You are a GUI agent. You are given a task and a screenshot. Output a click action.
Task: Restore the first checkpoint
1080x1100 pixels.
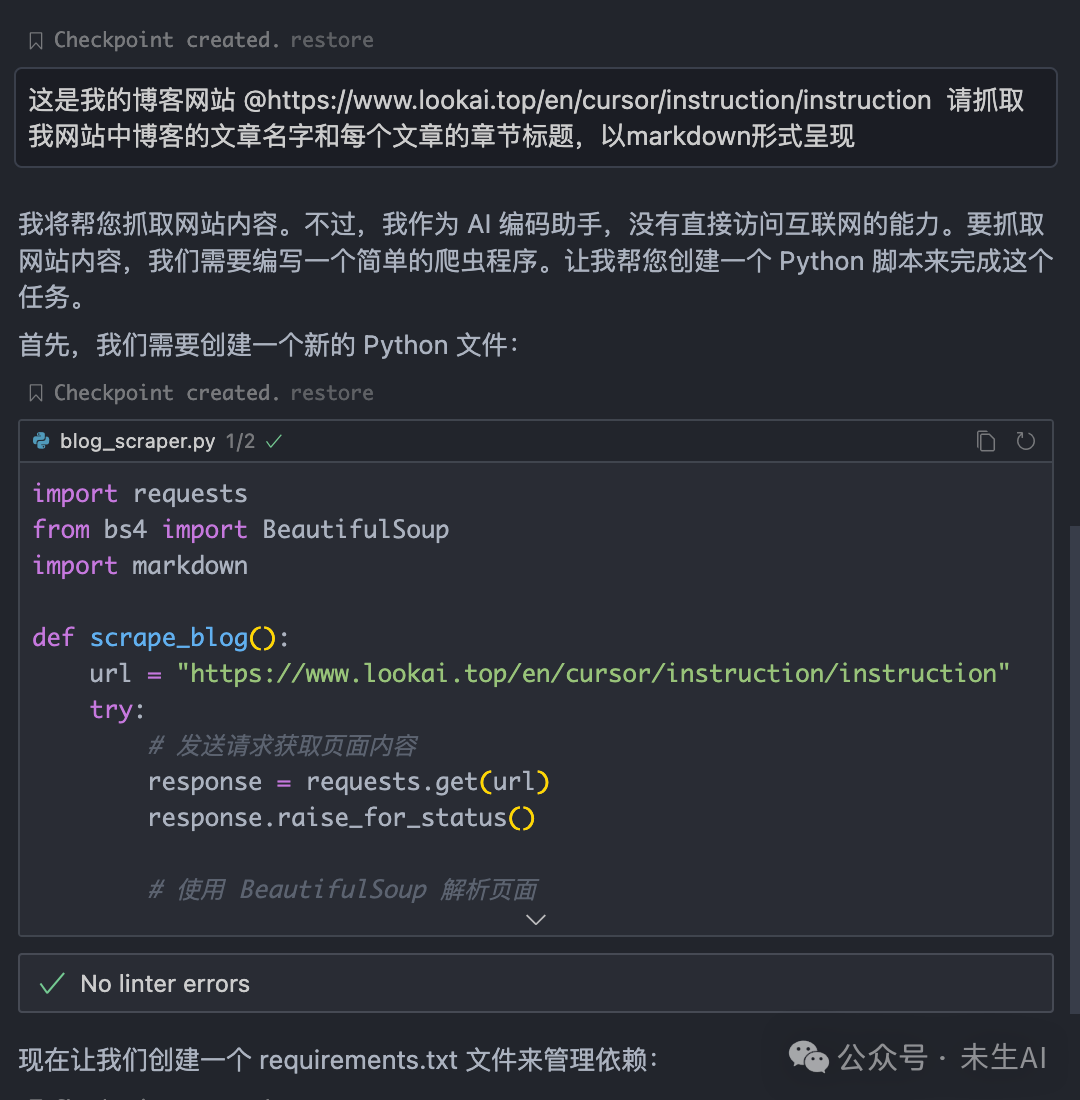click(x=331, y=39)
